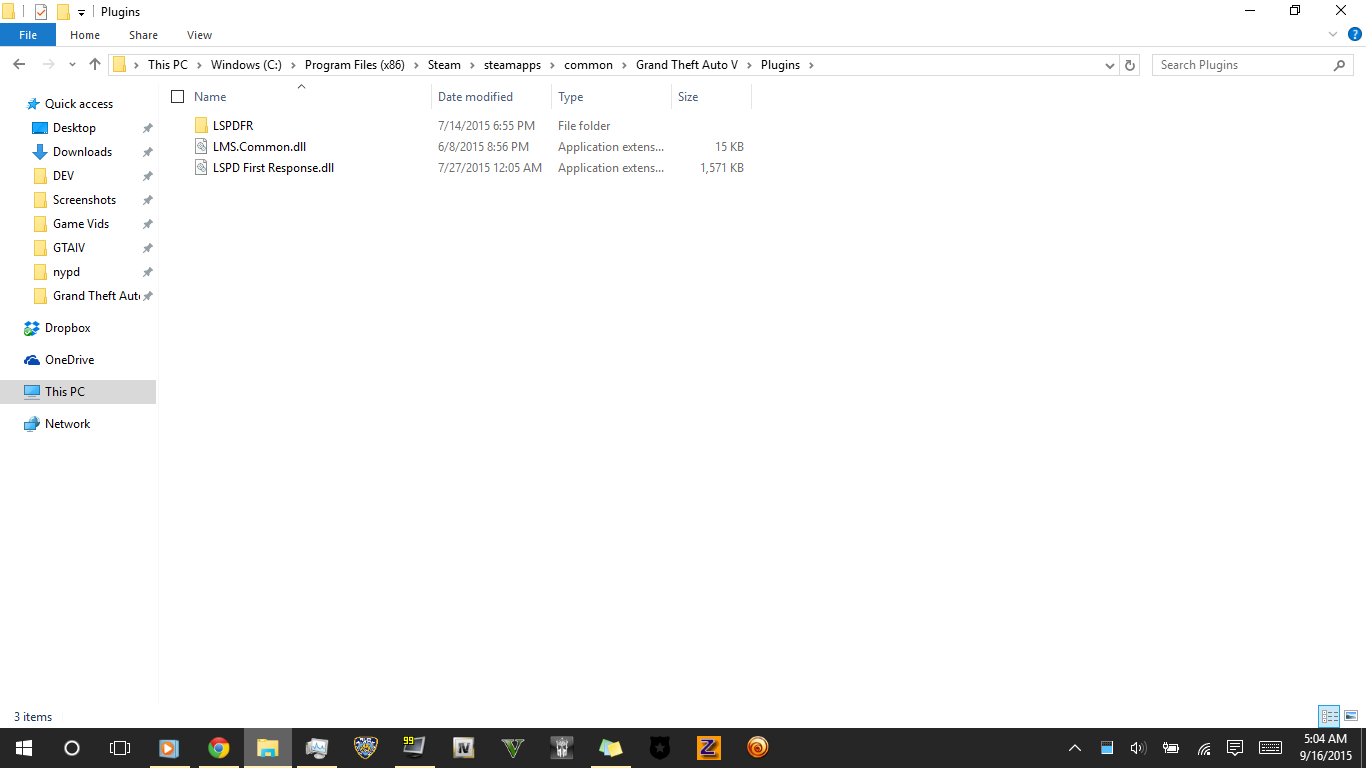Refresh the Plugins folder view
This screenshot has width=1366, height=768.
(x=1130, y=65)
